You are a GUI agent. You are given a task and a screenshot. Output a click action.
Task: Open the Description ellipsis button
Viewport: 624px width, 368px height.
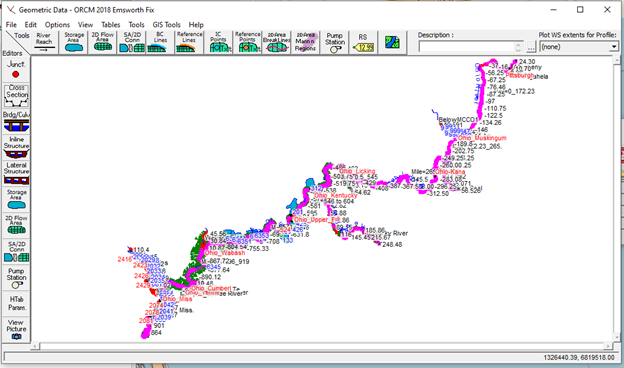531,47
